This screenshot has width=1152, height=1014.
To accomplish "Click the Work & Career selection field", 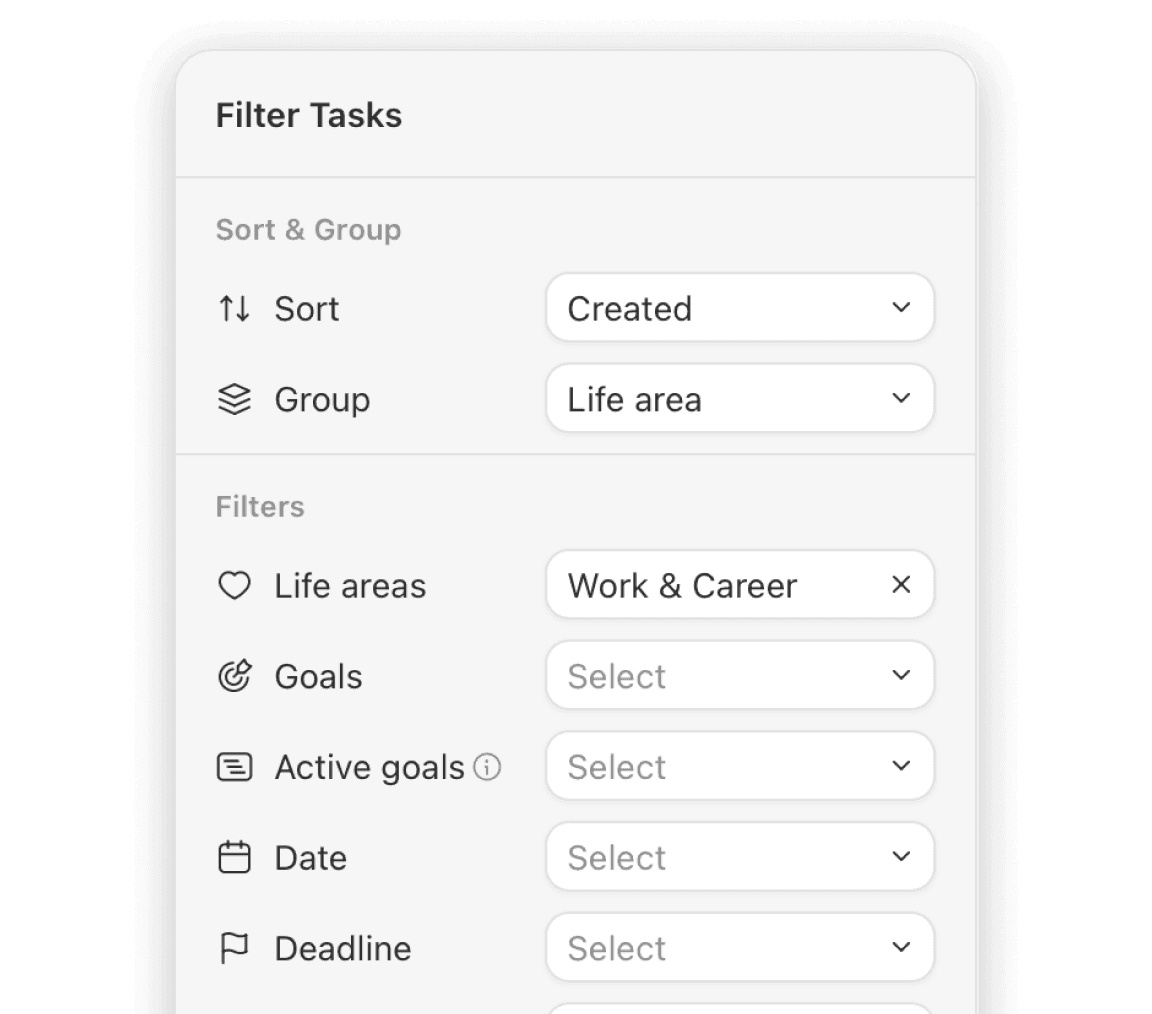I will pyautogui.click(x=700, y=586).
